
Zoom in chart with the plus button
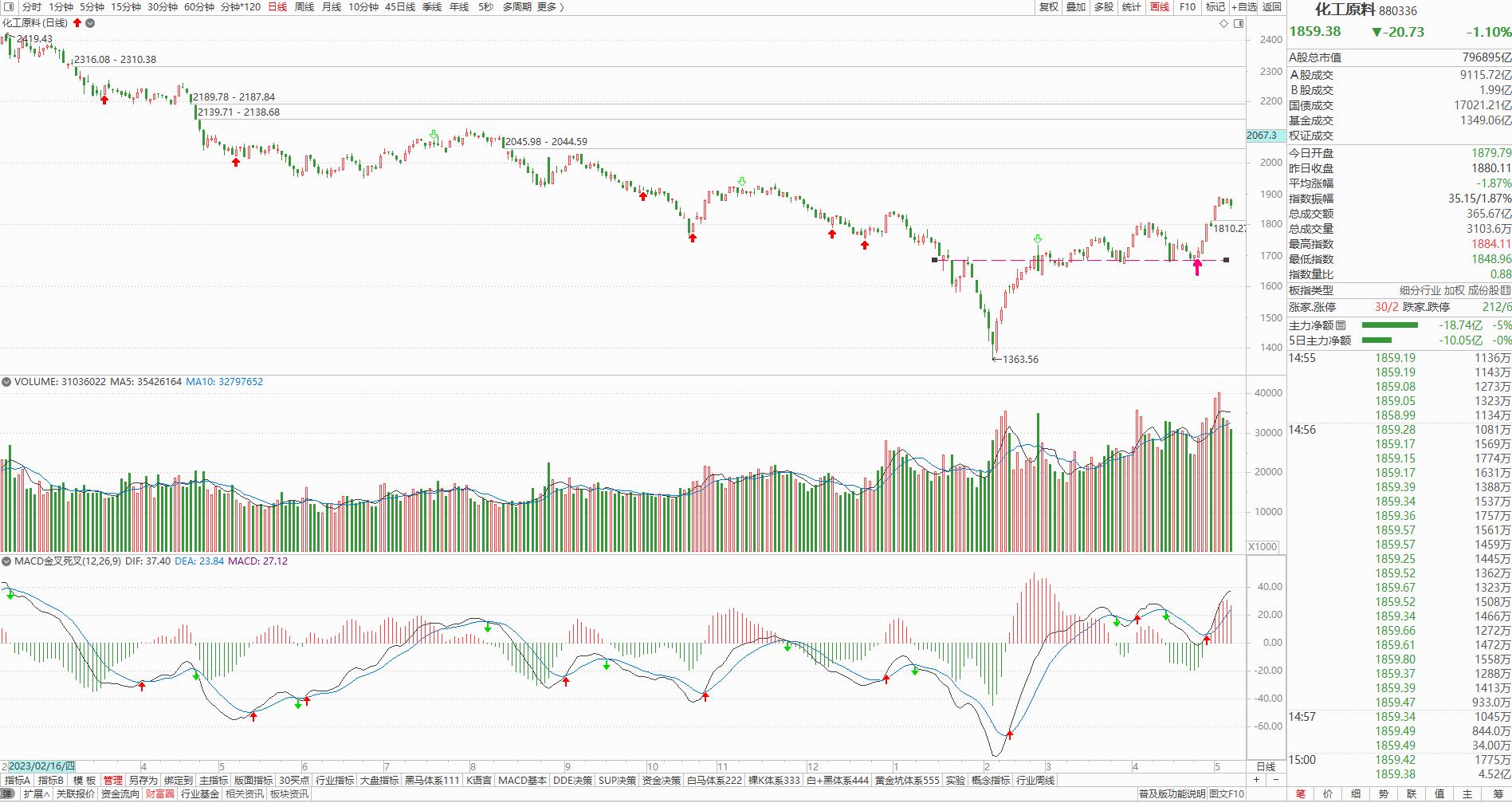pos(1257,779)
